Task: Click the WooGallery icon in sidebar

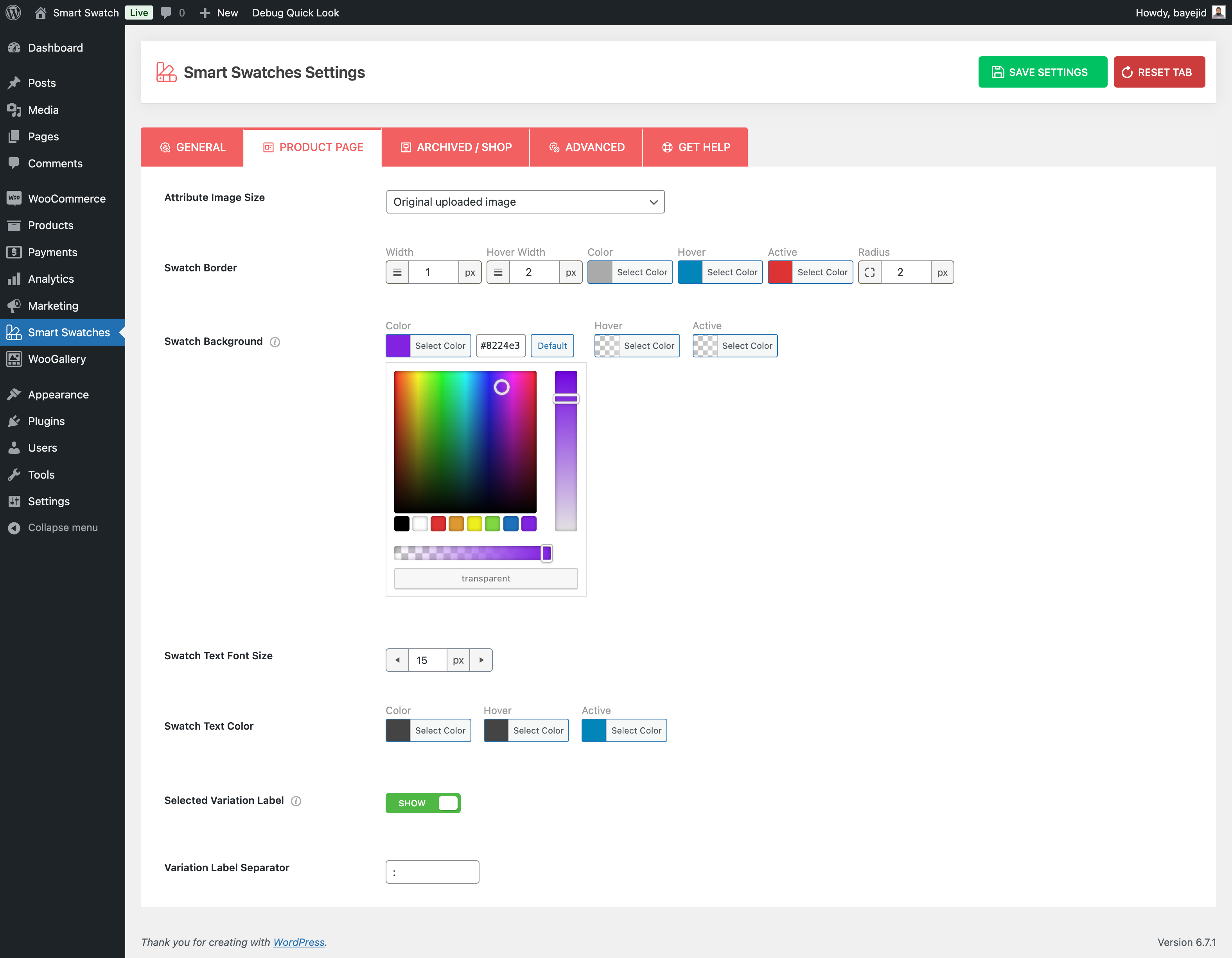Action: click(x=14, y=359)
